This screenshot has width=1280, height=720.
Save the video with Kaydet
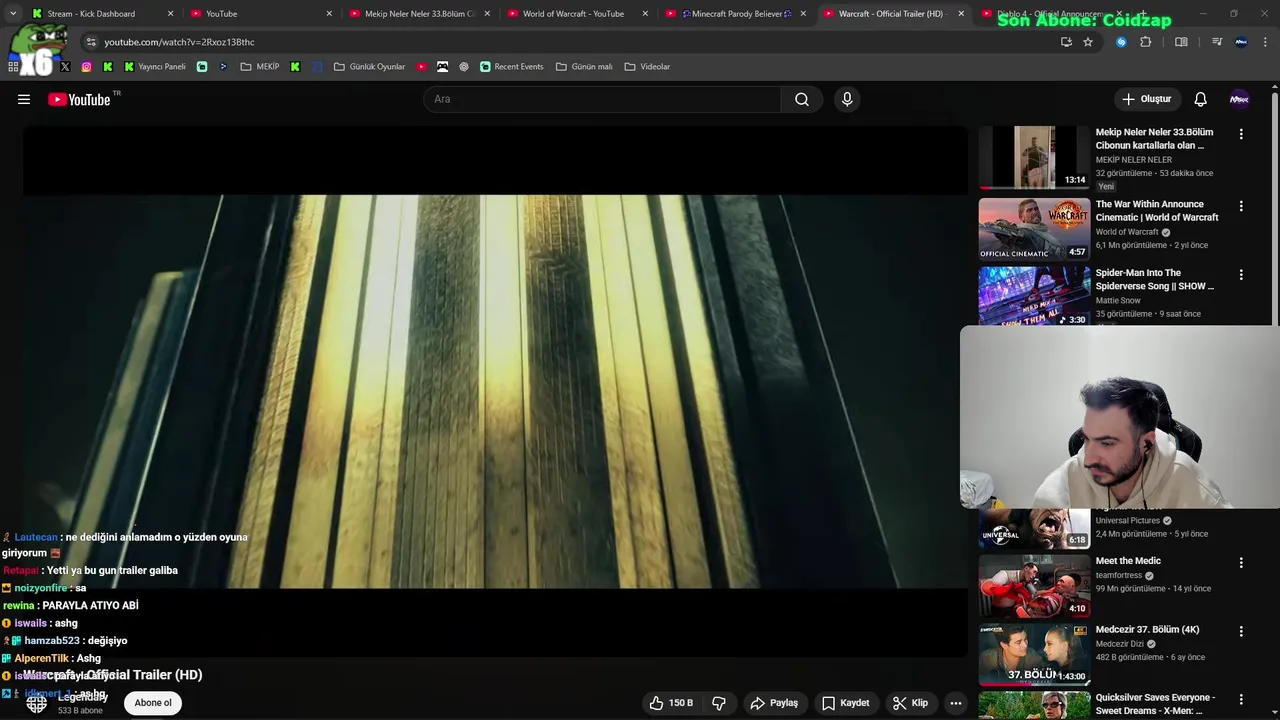pos(845,703)
